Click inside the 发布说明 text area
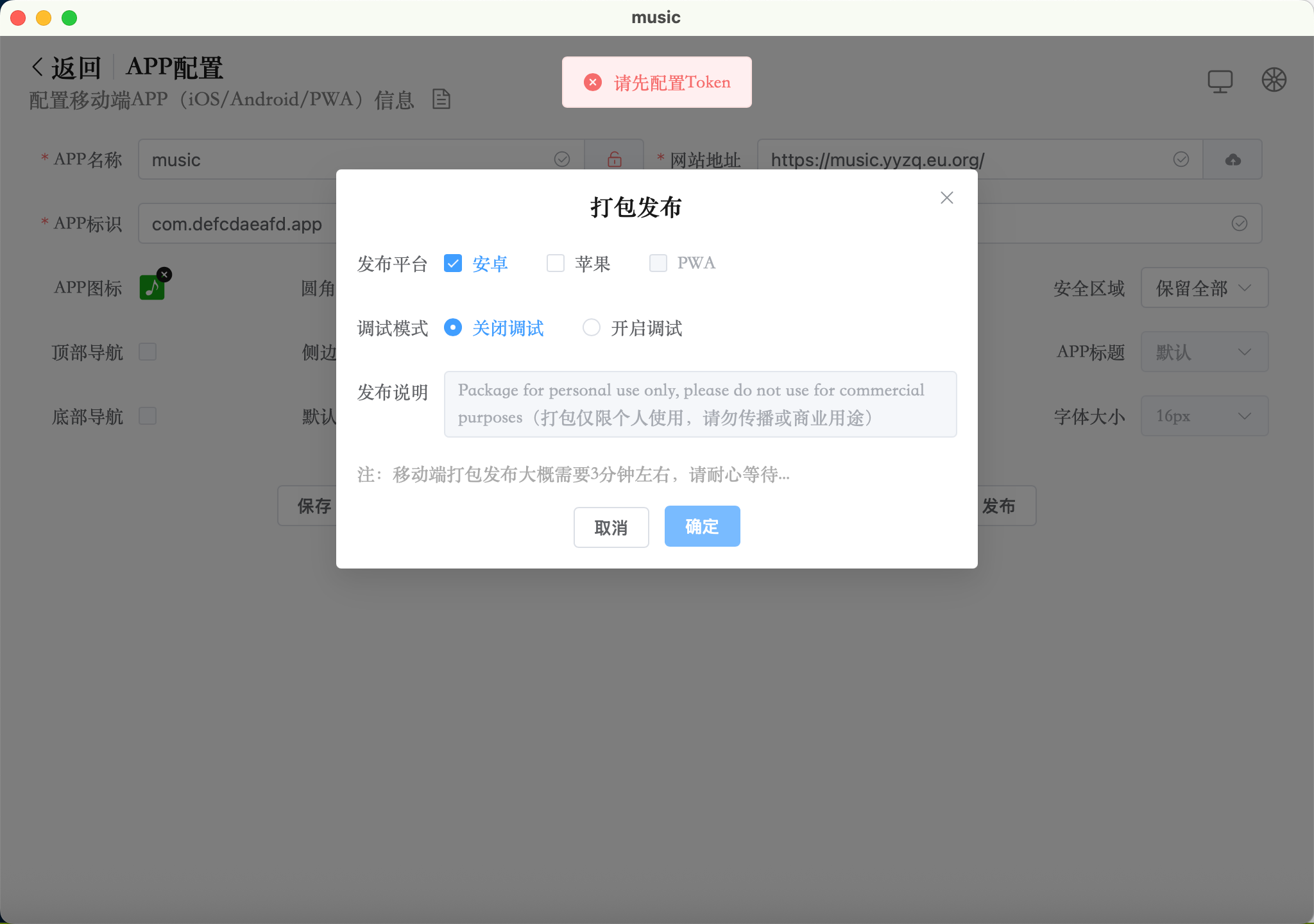1314x924 pixels. click(700, 404)
